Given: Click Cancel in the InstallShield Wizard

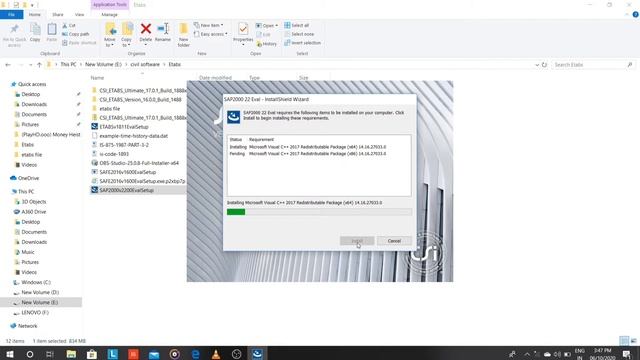Looking at the screenshot, I should [394, 241].
